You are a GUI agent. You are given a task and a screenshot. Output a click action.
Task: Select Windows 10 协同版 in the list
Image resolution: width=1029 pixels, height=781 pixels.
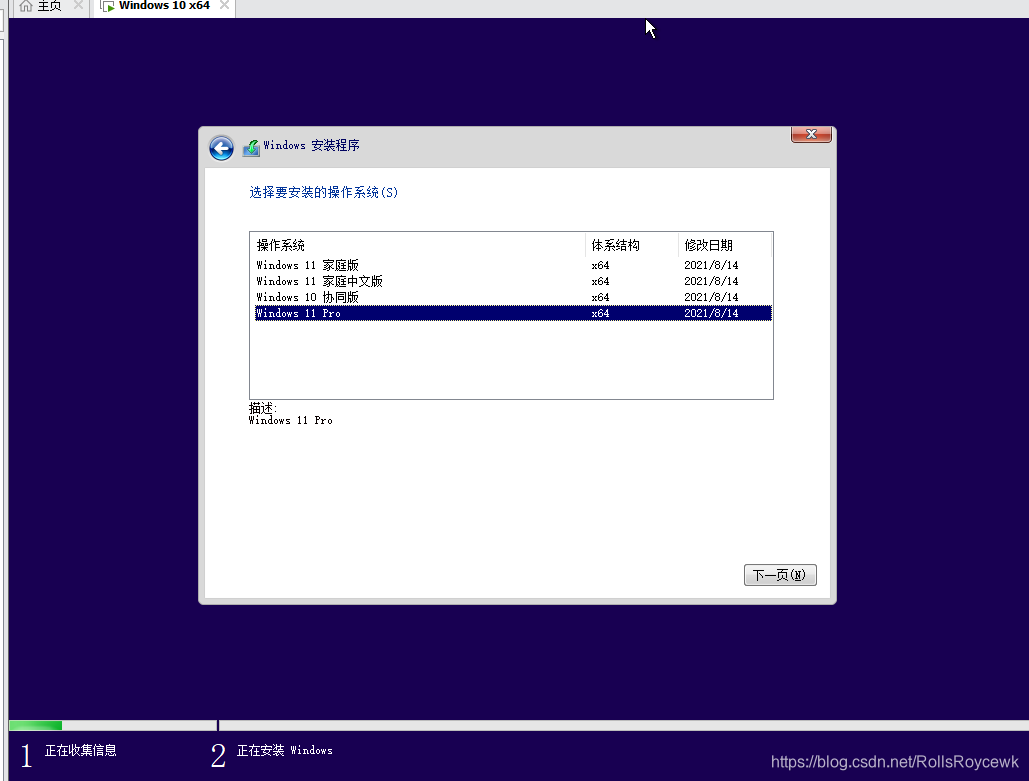point(513,297)
